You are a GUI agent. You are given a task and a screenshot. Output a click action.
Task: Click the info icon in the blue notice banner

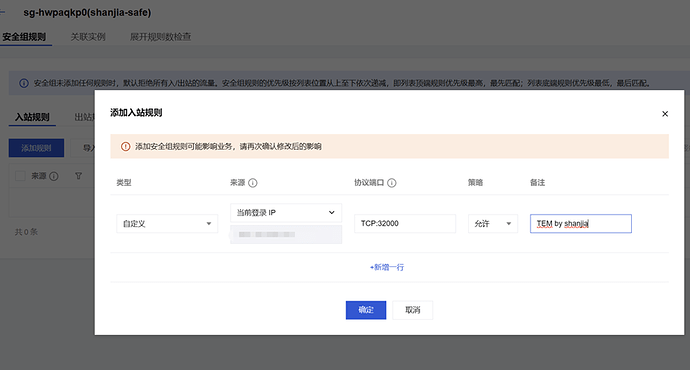pyautogui.click(x=24, y=83)
